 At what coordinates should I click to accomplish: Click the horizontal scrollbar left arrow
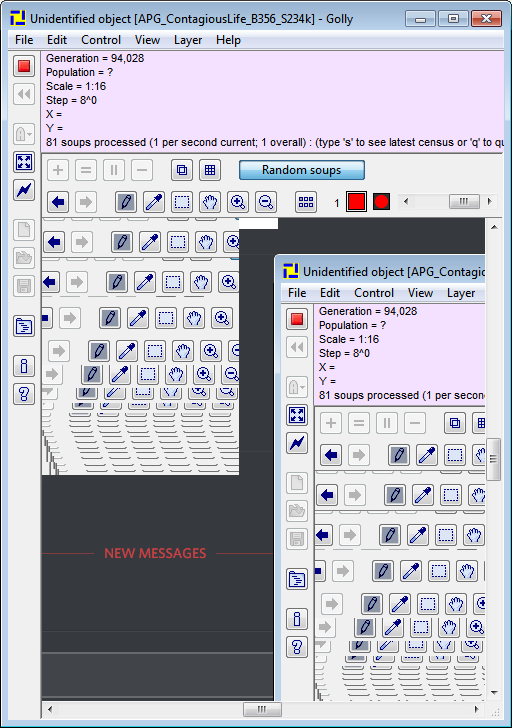[x=50, y=709]
